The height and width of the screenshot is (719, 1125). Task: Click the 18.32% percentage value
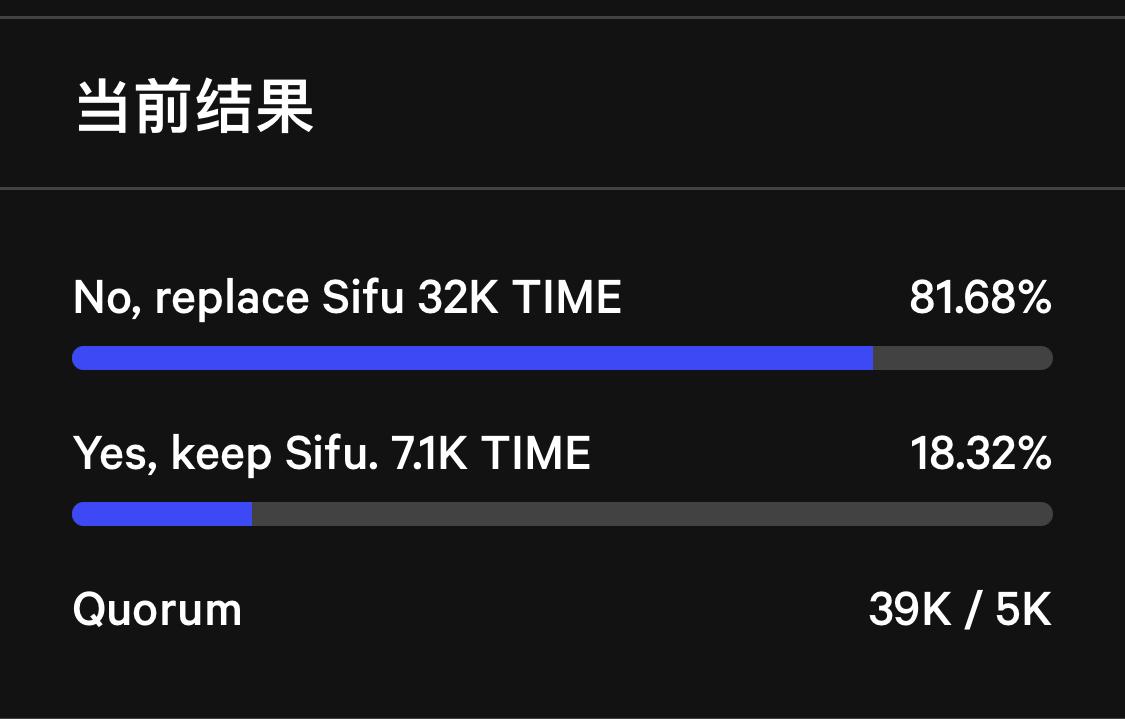click(x=981, y=453)
